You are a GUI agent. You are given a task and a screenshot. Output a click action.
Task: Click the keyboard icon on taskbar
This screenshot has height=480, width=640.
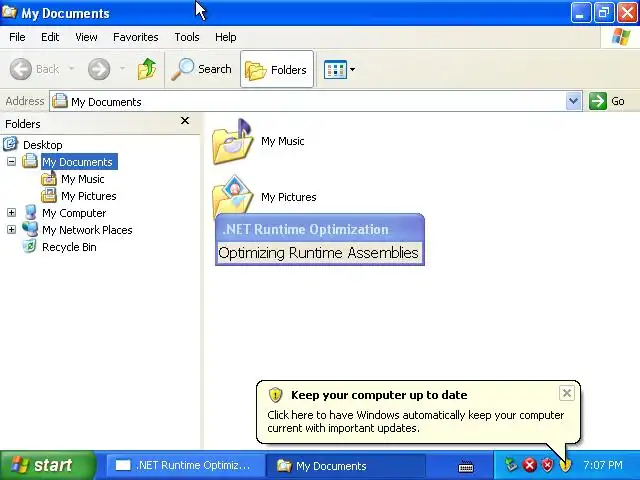coord(465,466)
